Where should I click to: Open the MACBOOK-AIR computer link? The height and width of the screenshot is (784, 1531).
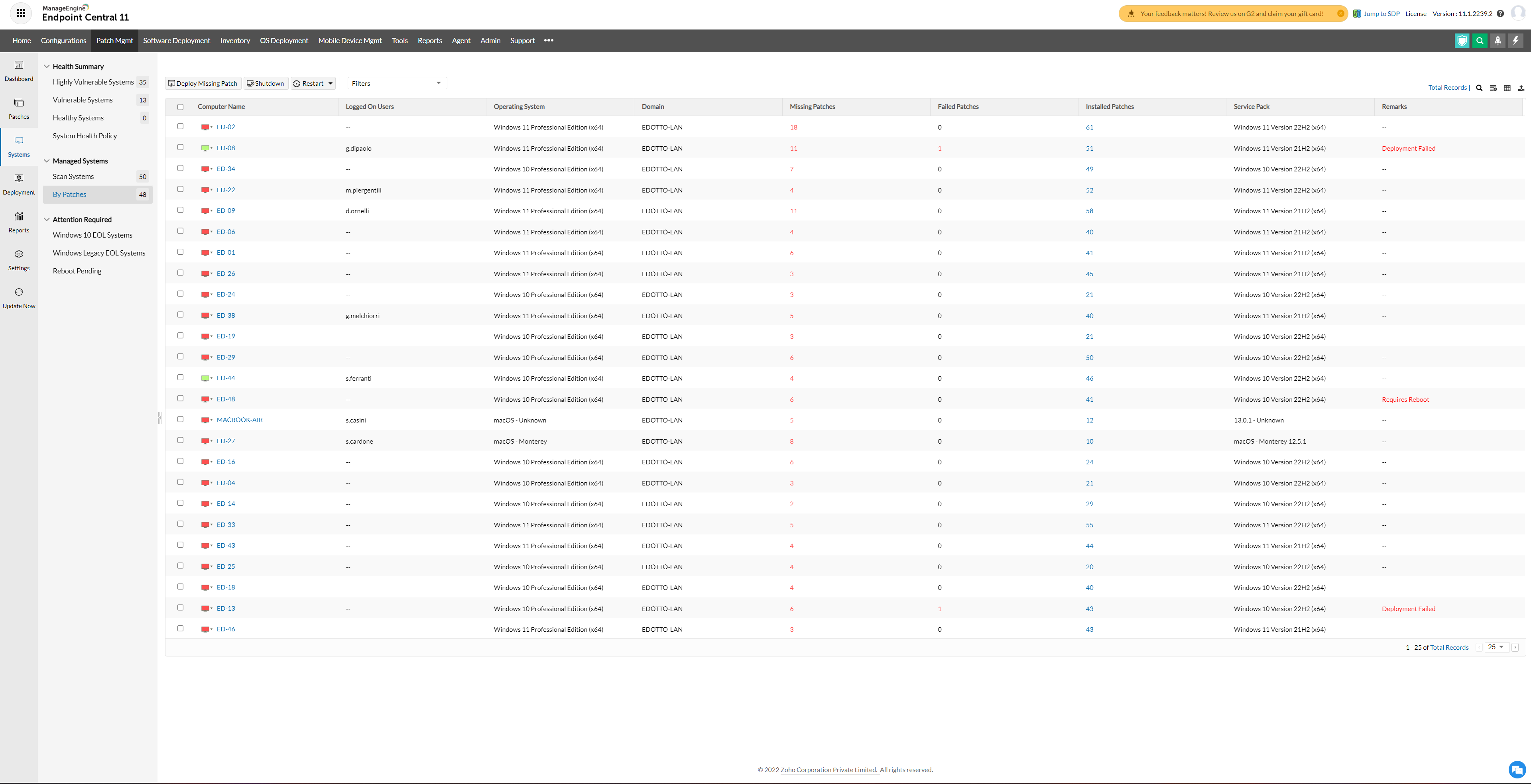click(x=239, y=420)
